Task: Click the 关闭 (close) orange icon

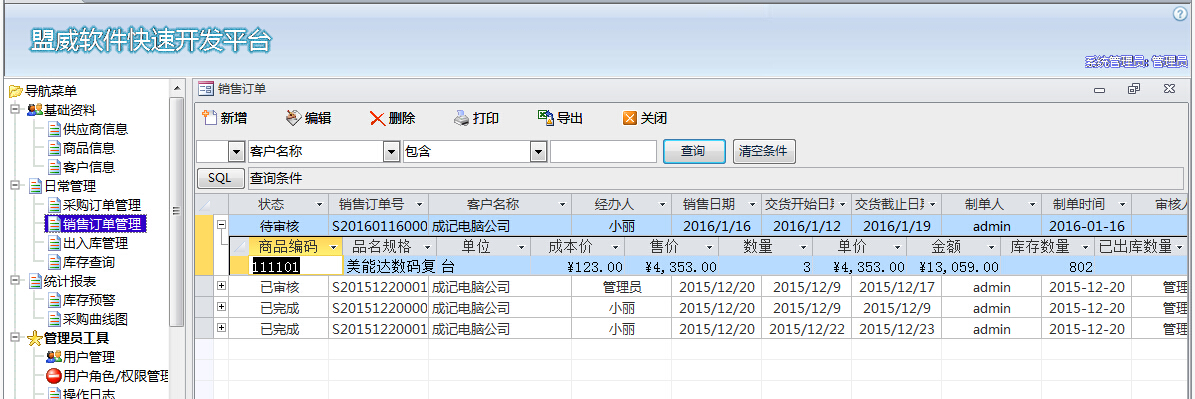Action: (630, 118)
